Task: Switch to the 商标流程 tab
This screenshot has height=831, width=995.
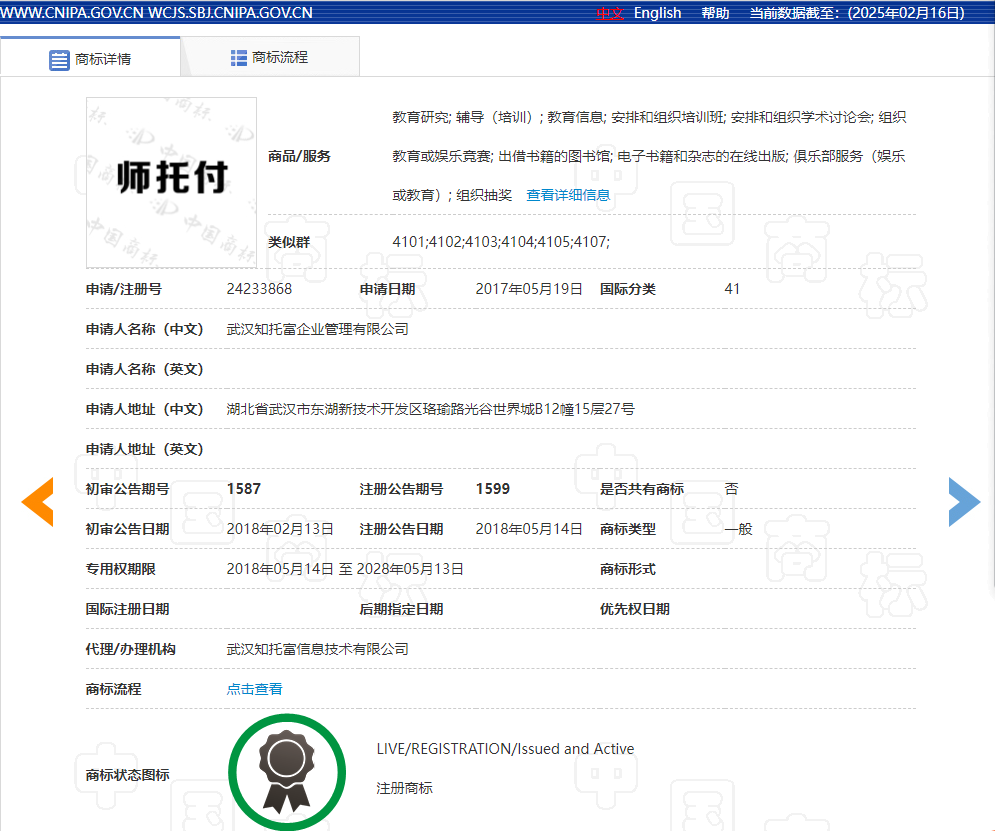Action: click(270, 58)
